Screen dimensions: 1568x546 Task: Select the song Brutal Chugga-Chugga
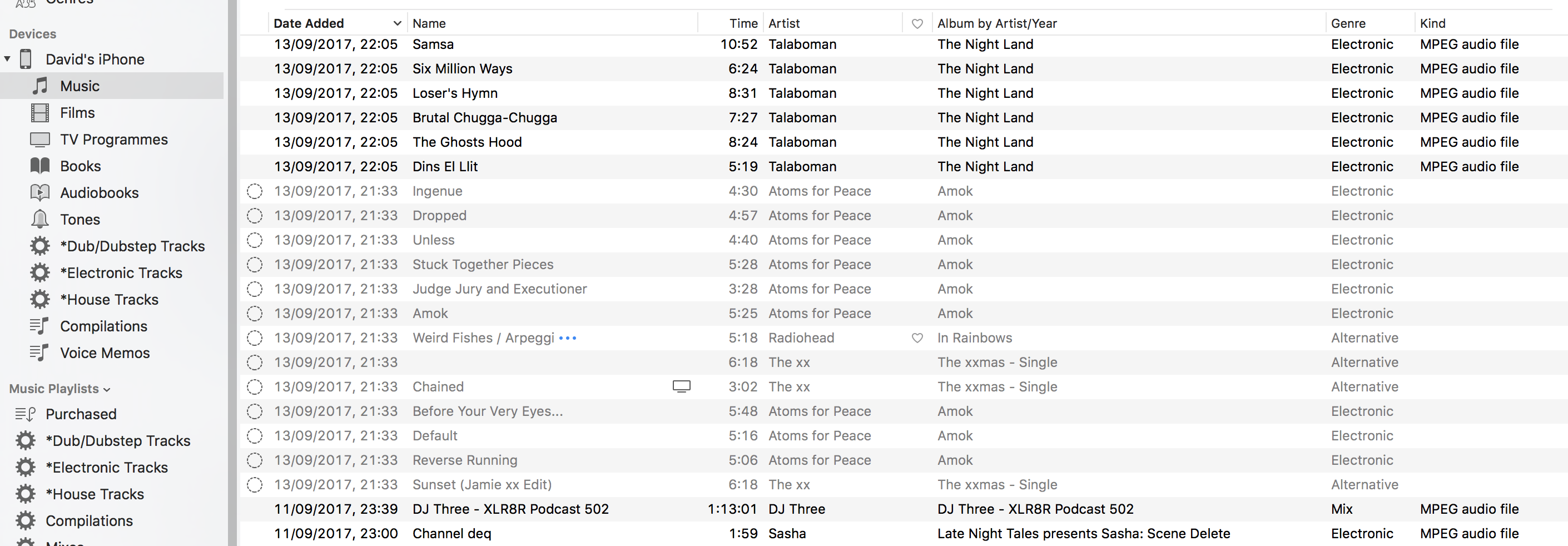tap(484, 117)
